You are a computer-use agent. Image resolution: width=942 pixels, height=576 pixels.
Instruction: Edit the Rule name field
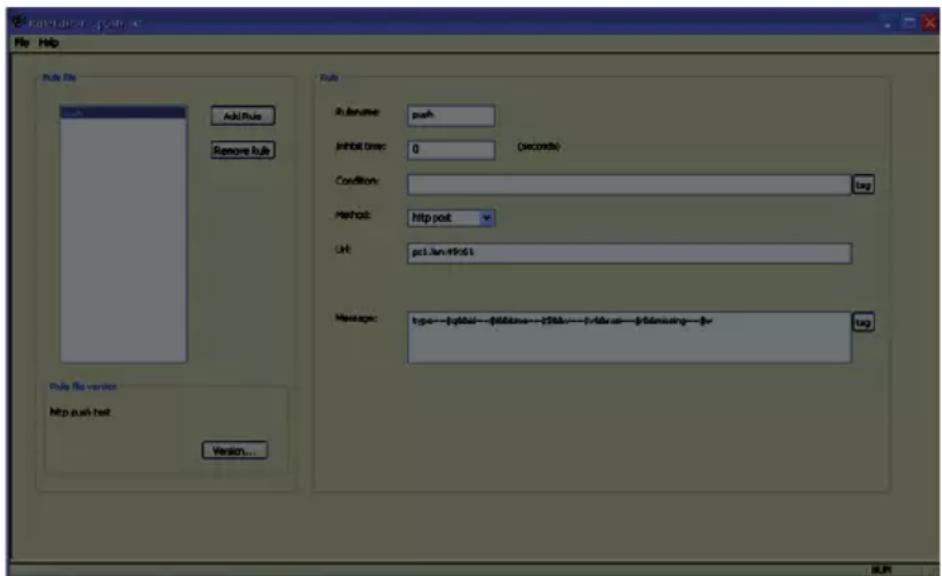click(451, 115)
